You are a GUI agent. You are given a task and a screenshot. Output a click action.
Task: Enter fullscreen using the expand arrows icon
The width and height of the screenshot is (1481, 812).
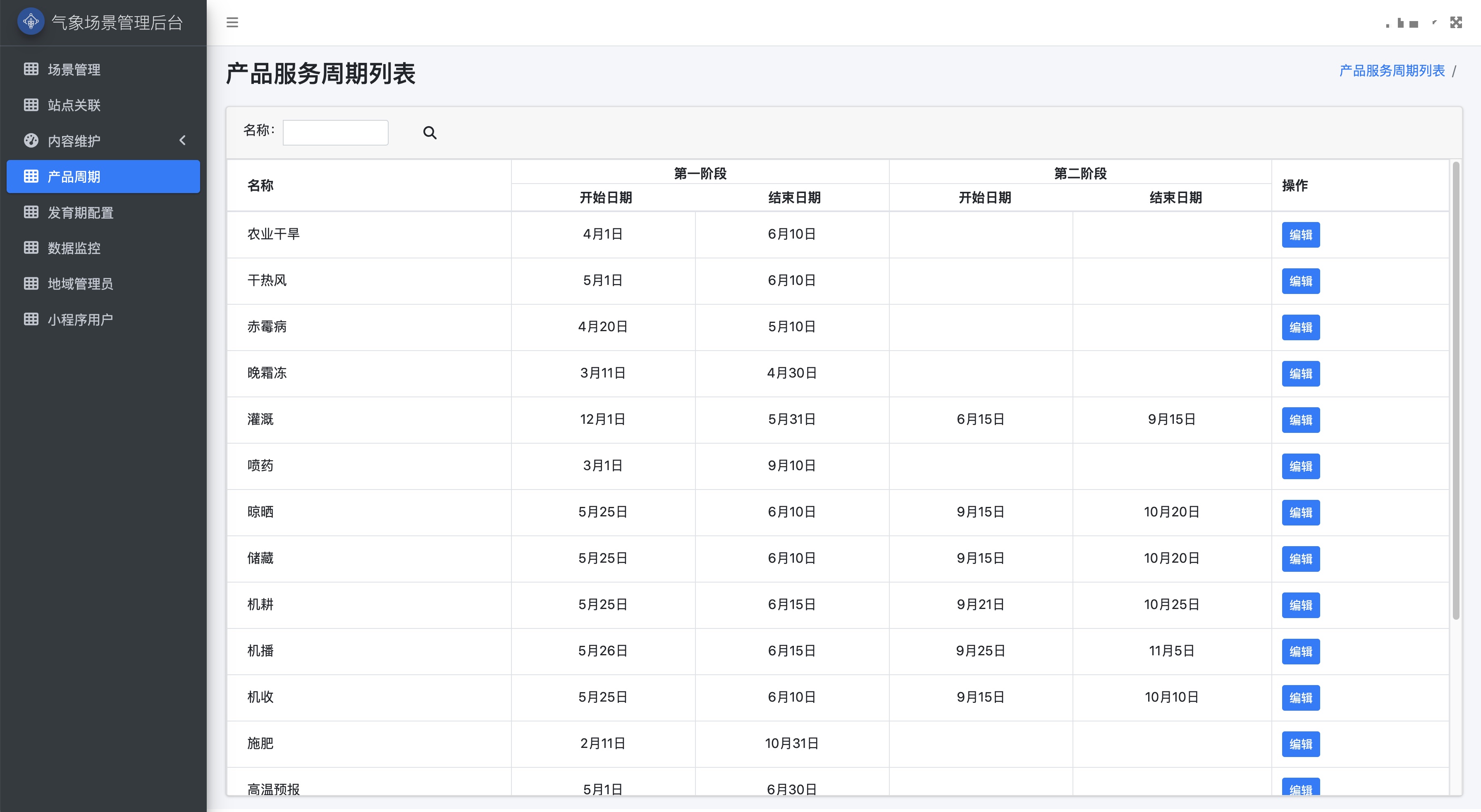point(1456,22)
